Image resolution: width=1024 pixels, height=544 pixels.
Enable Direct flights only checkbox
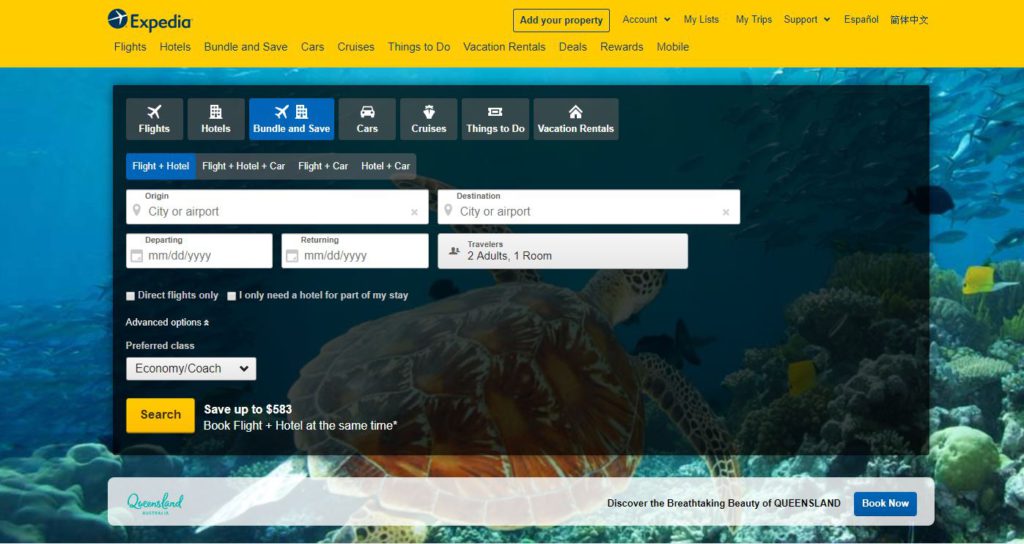coord(131,296)
